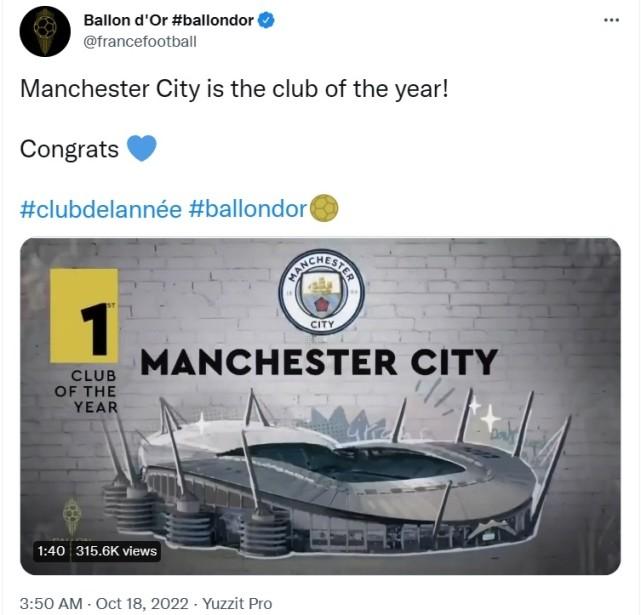Viewport: 641px width, 615px height.
Task: Open the three-dot more options menu
Action: 611,20
